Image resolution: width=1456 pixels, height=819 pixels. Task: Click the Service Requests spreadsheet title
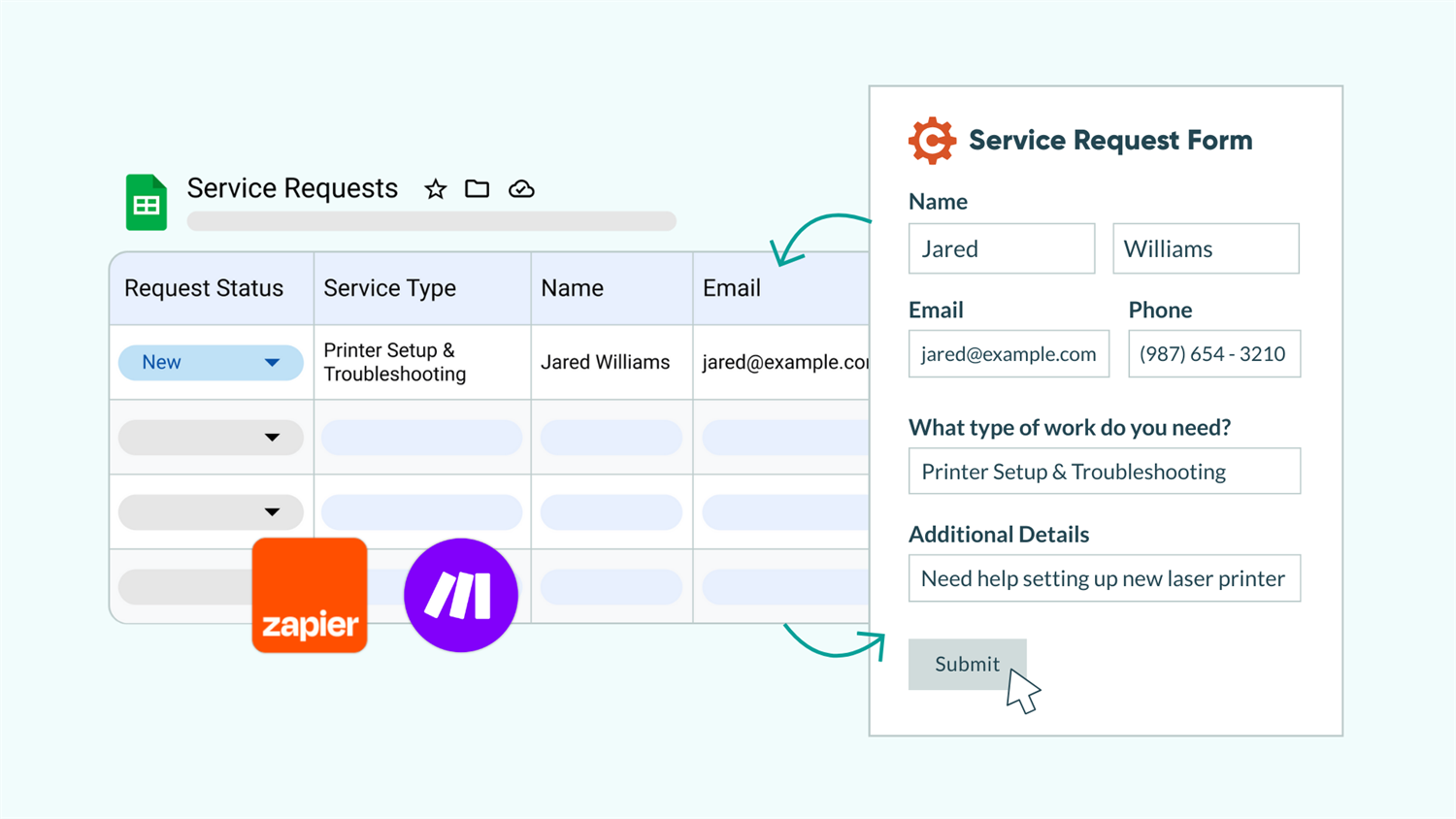click(x=292, y=188)
